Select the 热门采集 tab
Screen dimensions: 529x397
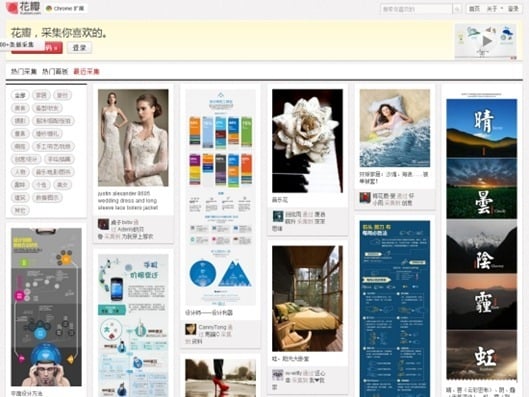coord(24,72)
